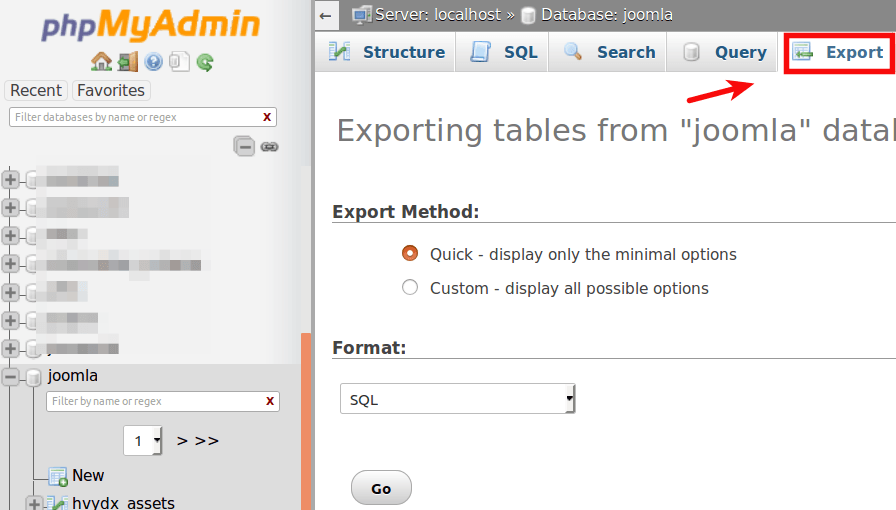This screenshot has height=510, width=896.
Task: Click Database: joomla breadcrumb link
Action: coord(607,15)
